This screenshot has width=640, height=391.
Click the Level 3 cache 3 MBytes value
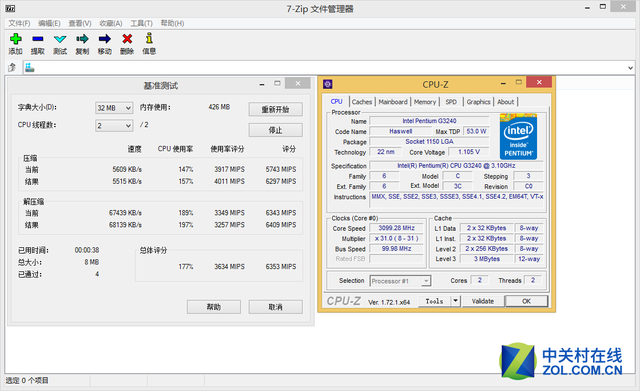point(487,259)
